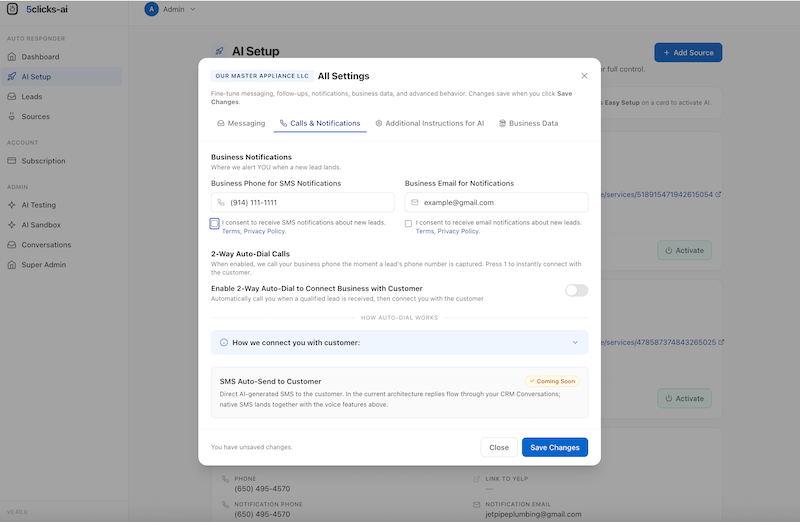The width and height of the screenshot is (800, 522).
Task: Click the second Activate button behind dialog
Action: [x=684, y=399]
